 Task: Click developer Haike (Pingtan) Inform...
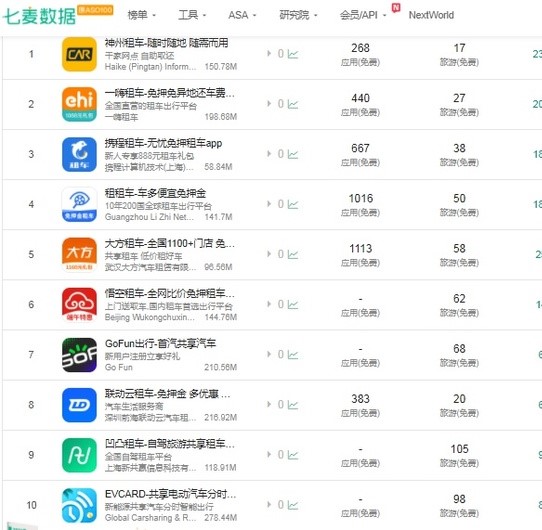[150, 66]
